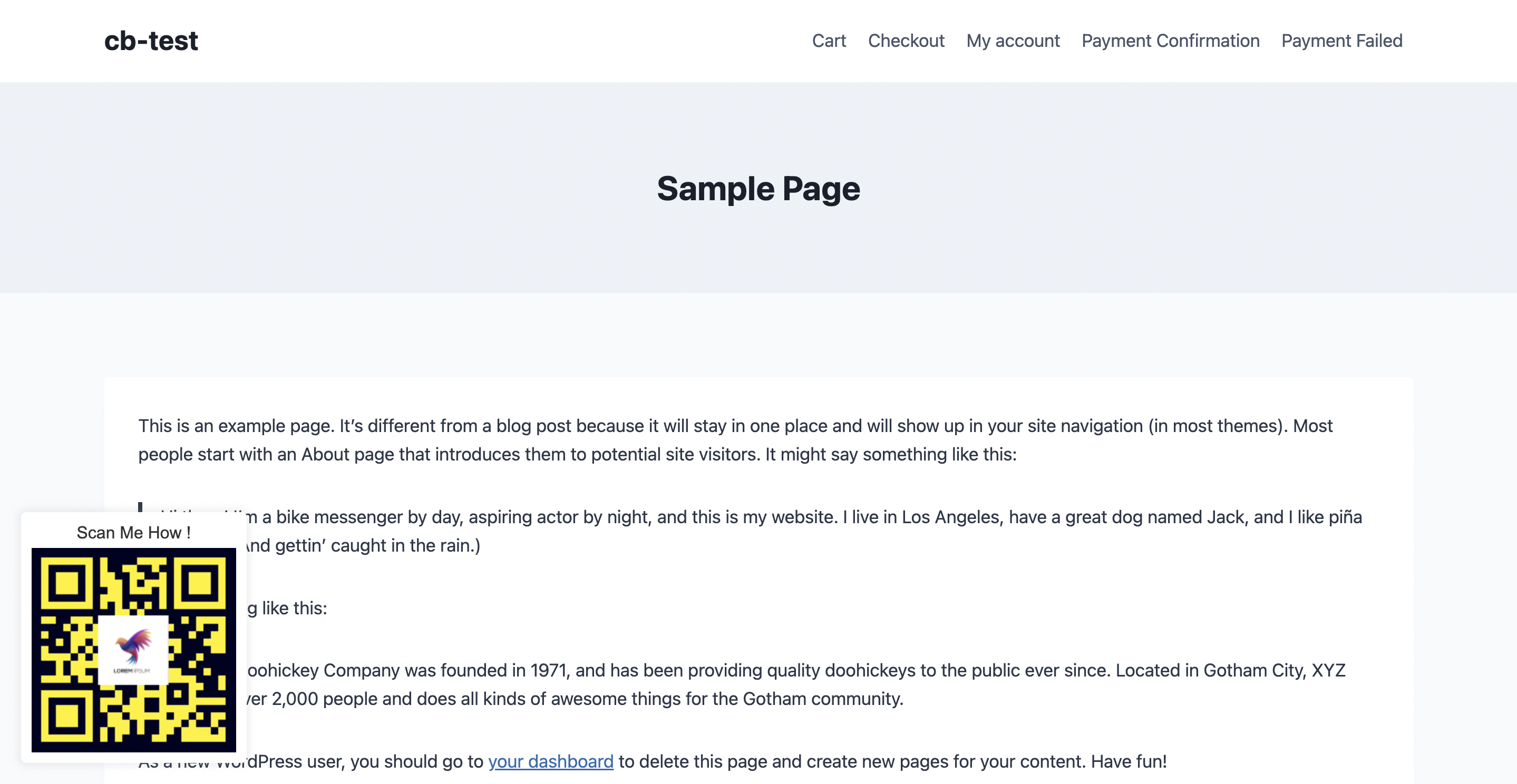Click the QR code's top-left finder square
The image size is (1517, 784).
[x=66, y=583]
